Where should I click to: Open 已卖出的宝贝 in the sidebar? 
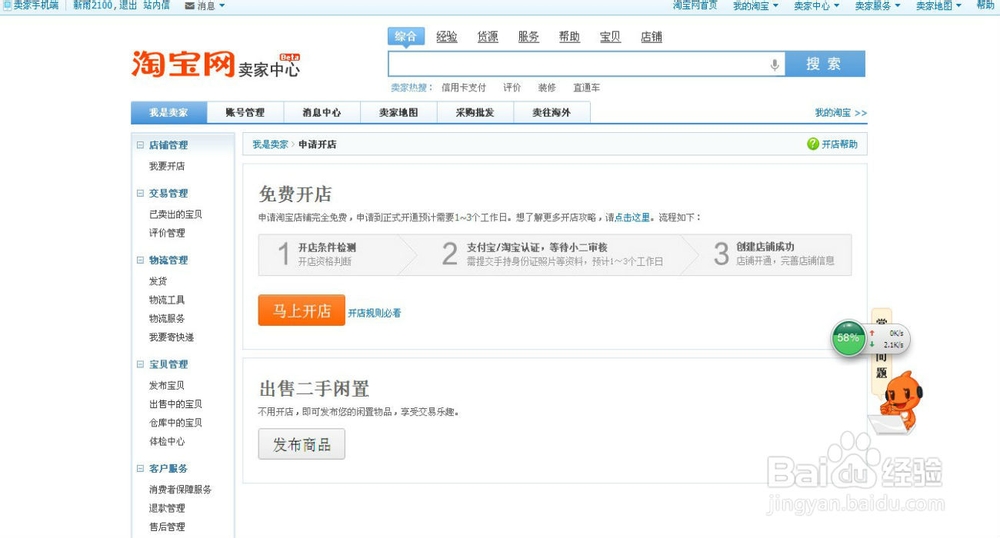175,214
